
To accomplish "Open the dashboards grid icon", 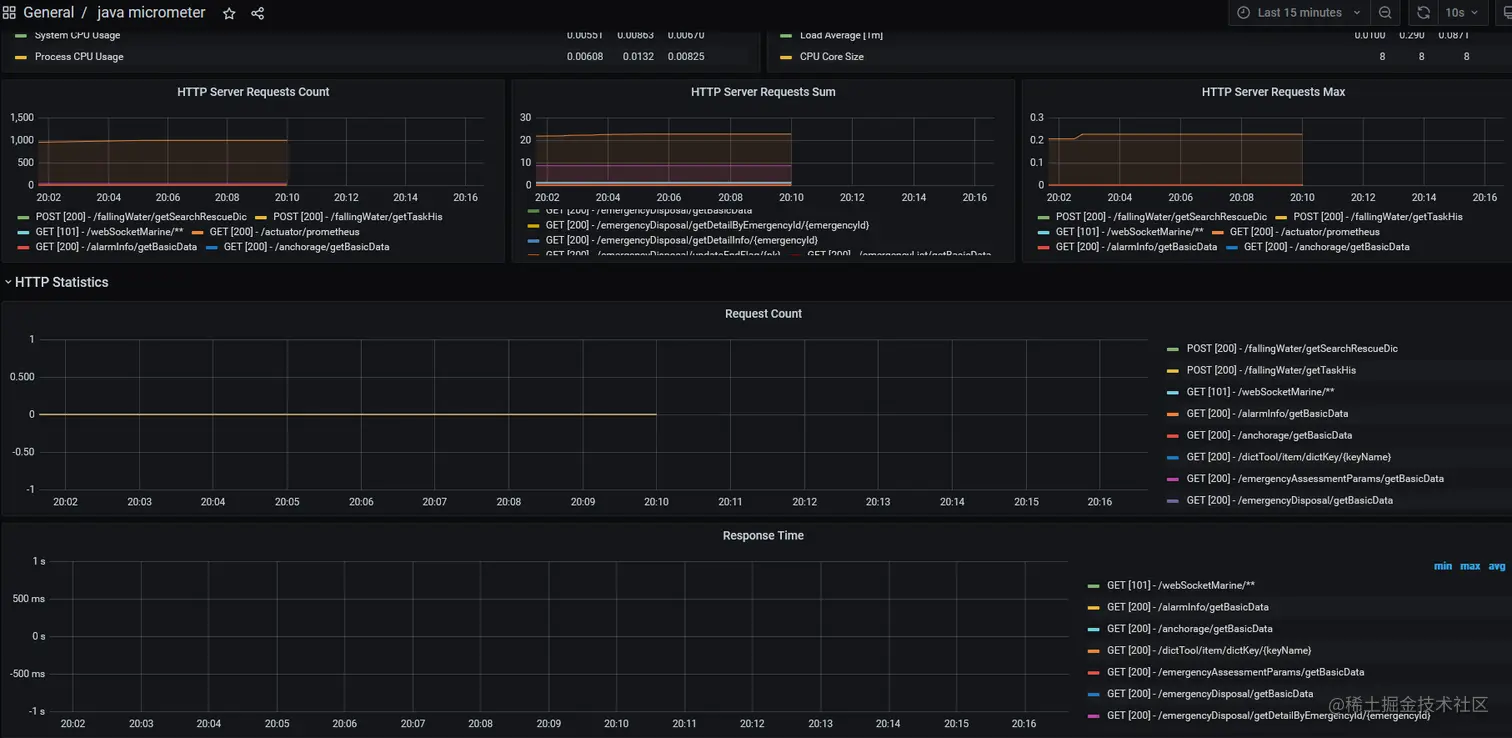I will 9,13.
